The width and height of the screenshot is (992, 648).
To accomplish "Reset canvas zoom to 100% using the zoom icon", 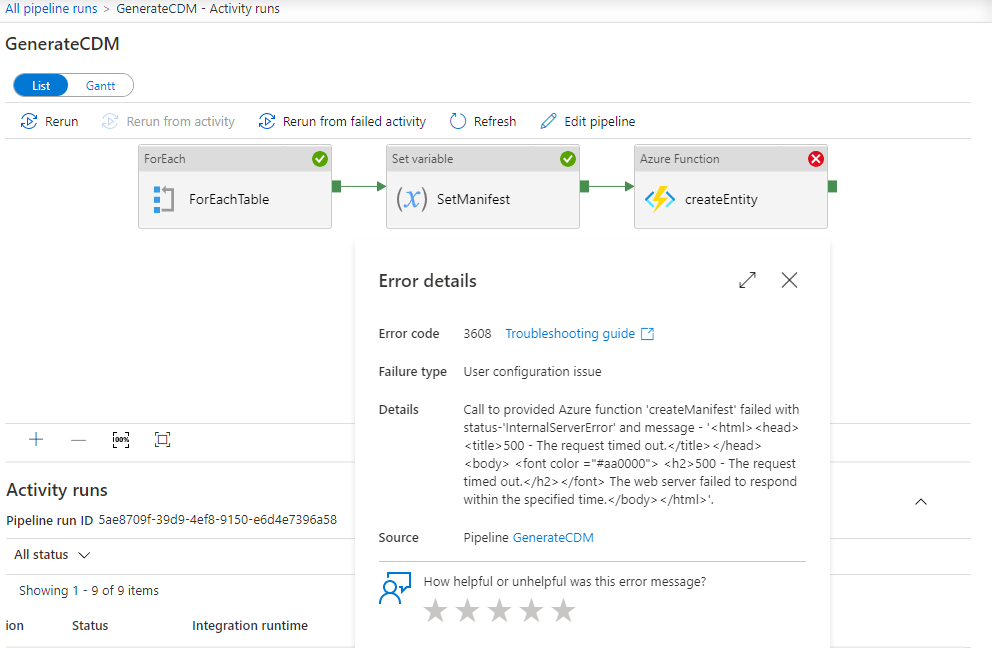I will pos(121,439).
